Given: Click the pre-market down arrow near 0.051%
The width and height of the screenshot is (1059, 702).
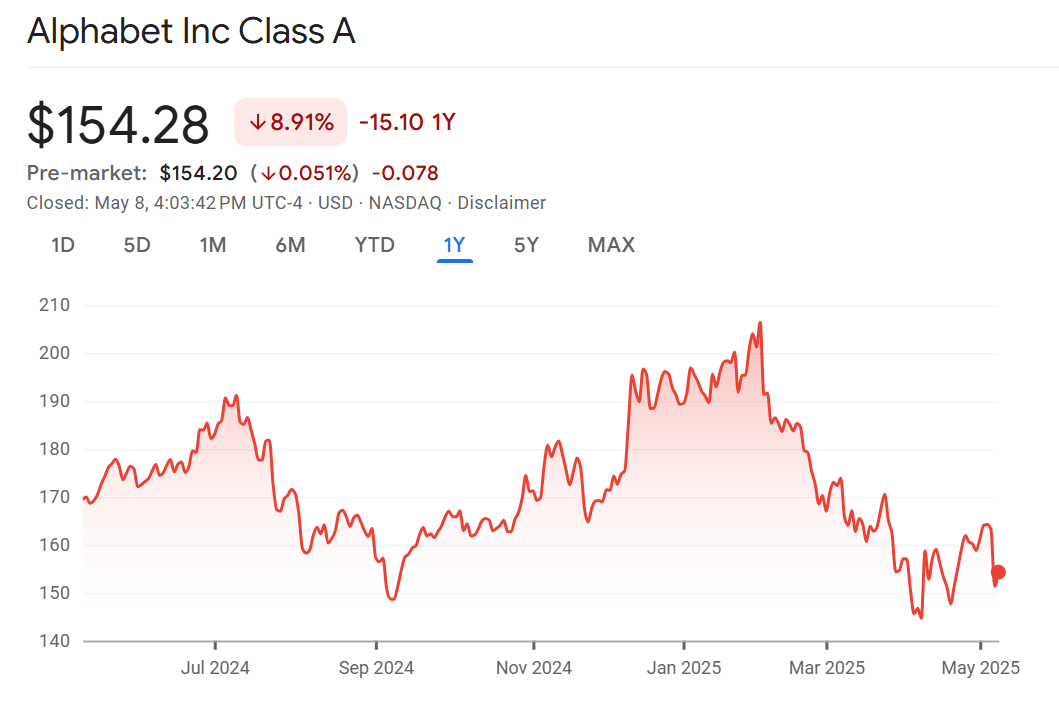Looking at the screenshot, I should [269, 173].
